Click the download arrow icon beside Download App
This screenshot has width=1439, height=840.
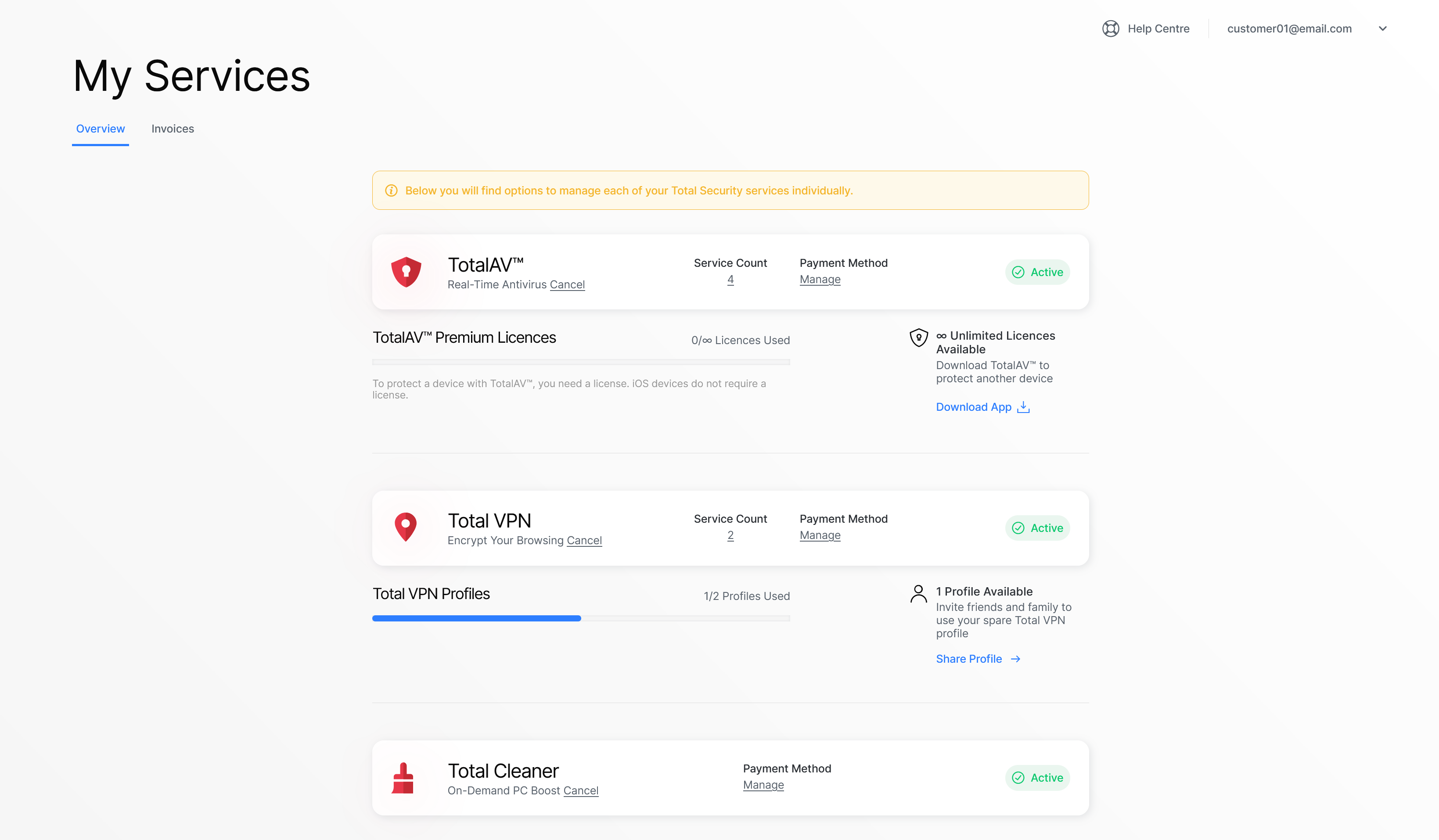coord(1023,406)
